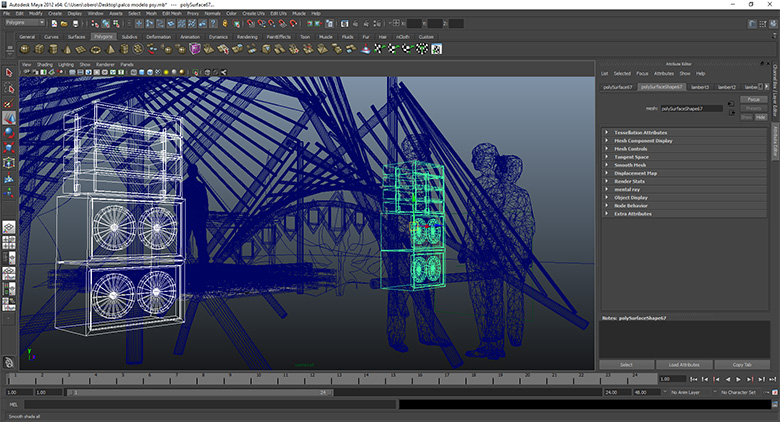780x422 pixels.
Task: Toggle snap to grids icon
Action: [250, 23]
